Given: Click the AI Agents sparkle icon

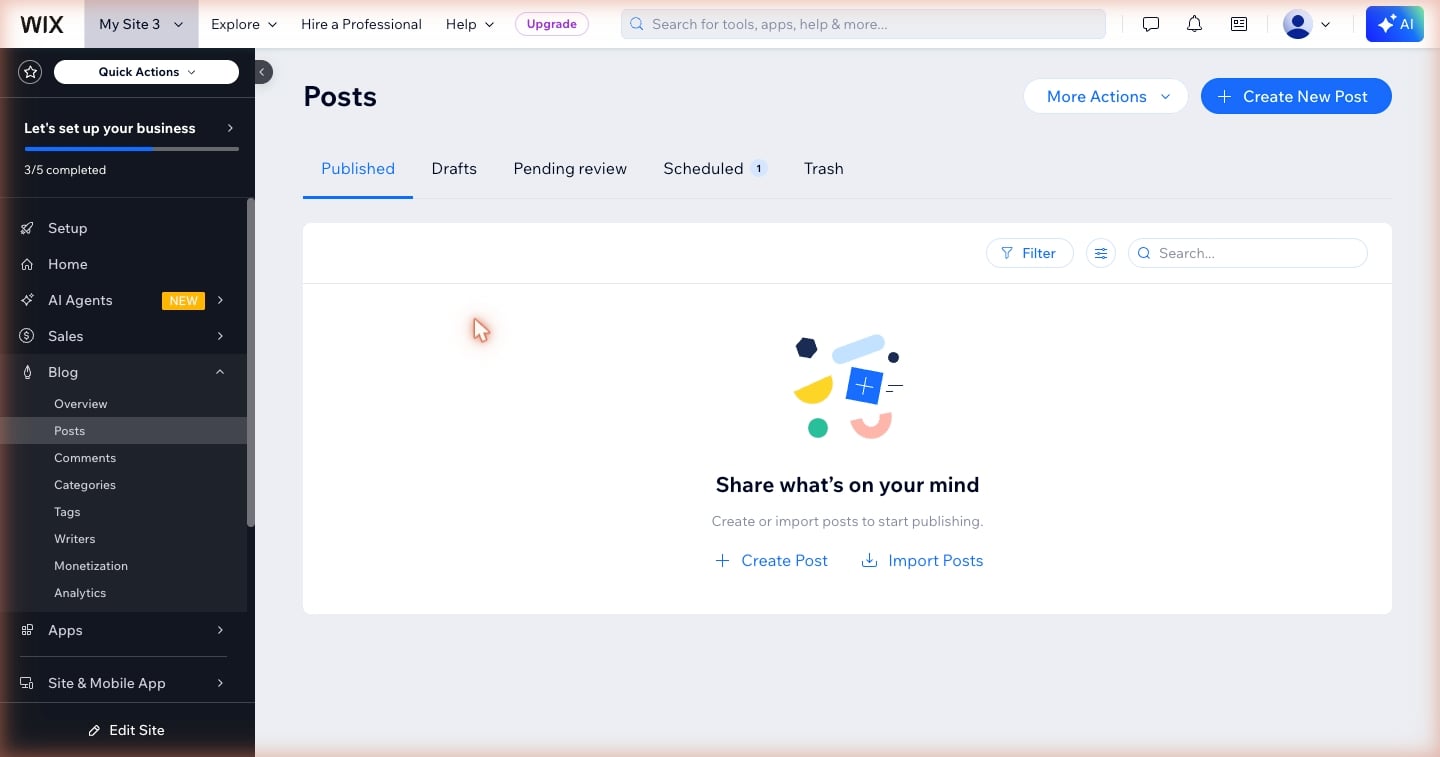Looking at the screenshot, I should pyautogui.click(x=28, y=300).
